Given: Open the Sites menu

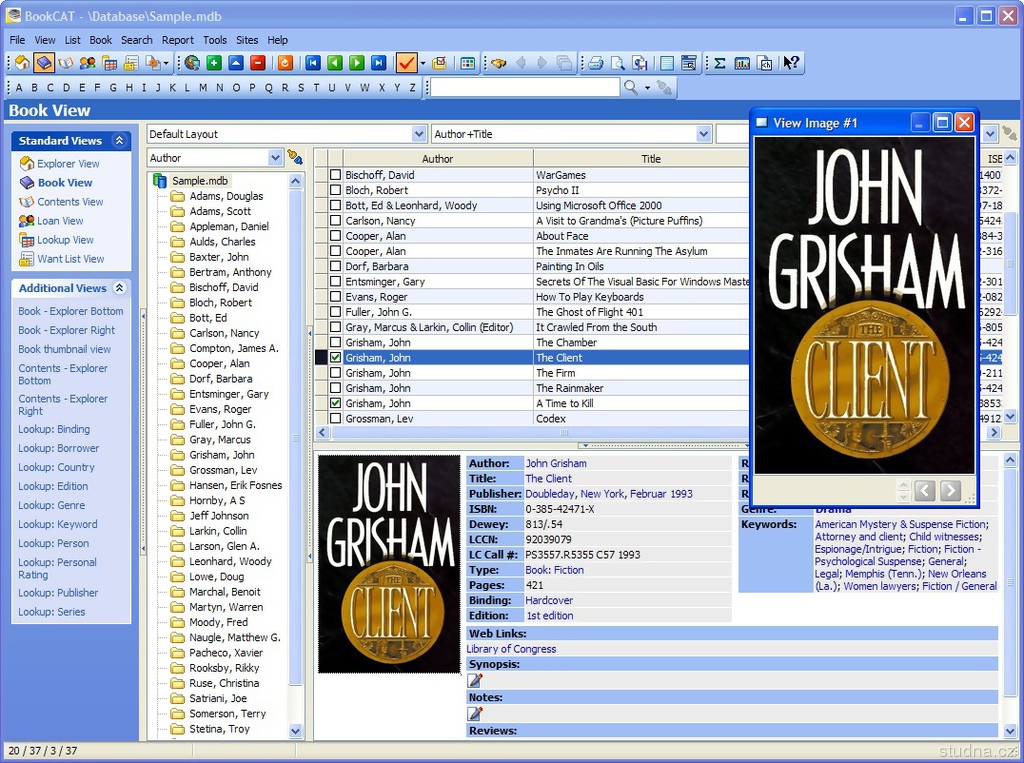Looking at the screenshot, I should click(247, 40).
